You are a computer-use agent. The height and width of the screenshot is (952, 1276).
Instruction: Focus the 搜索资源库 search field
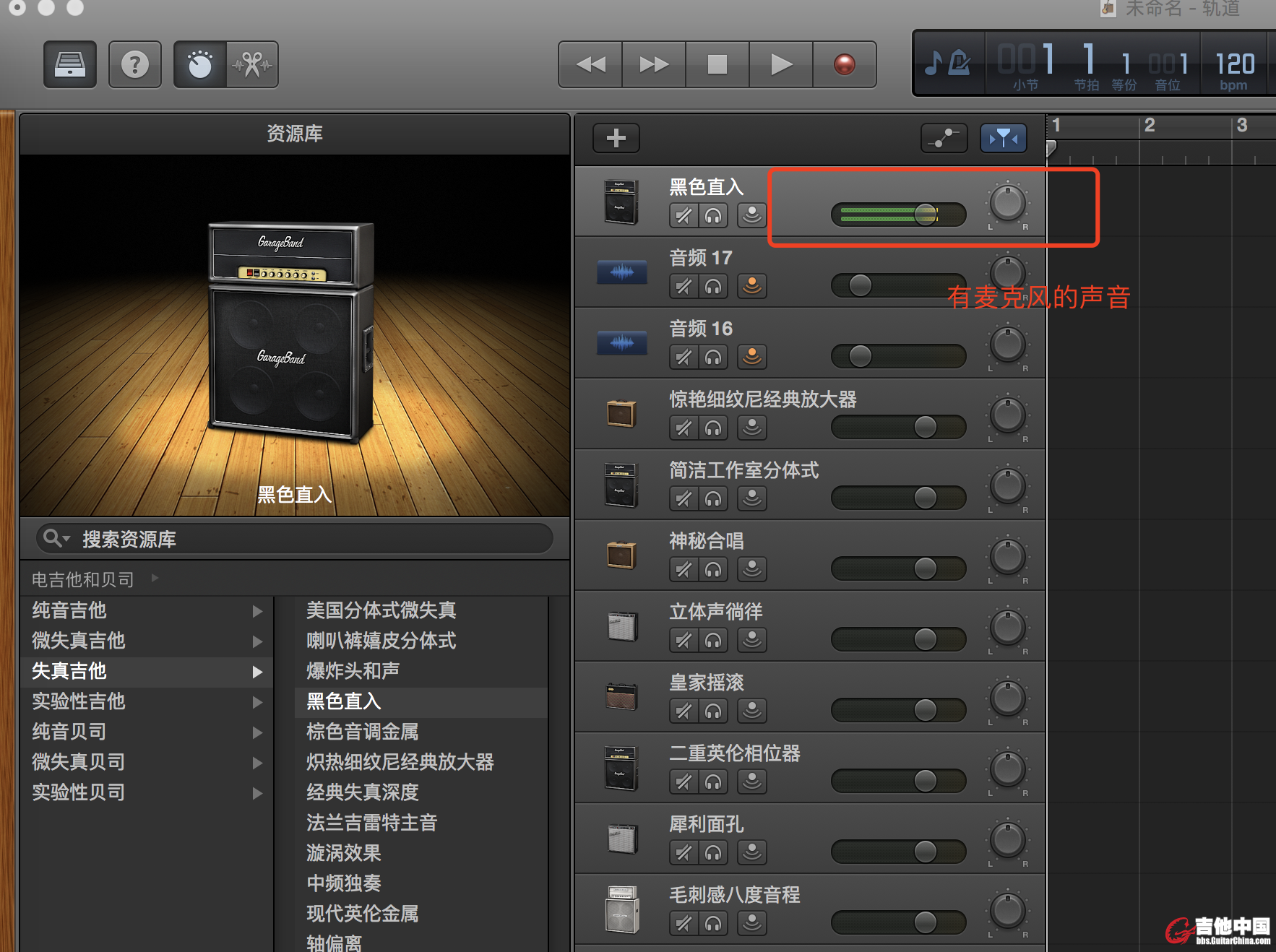pyautogui.click(x=295, y=539)
